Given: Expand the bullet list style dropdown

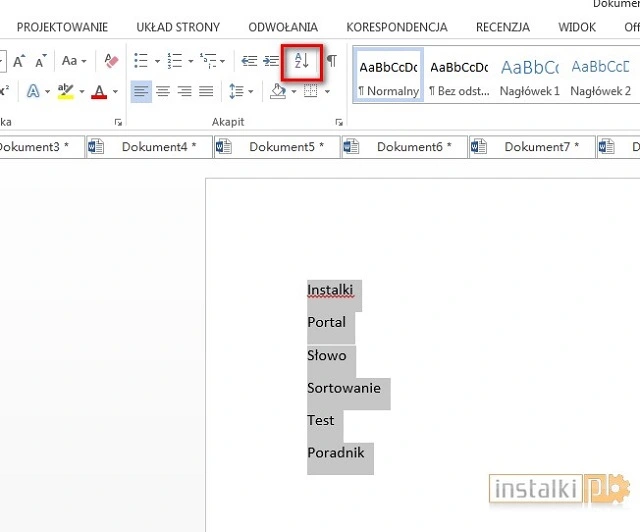Looking at the screenshot, I should [157, 62].
